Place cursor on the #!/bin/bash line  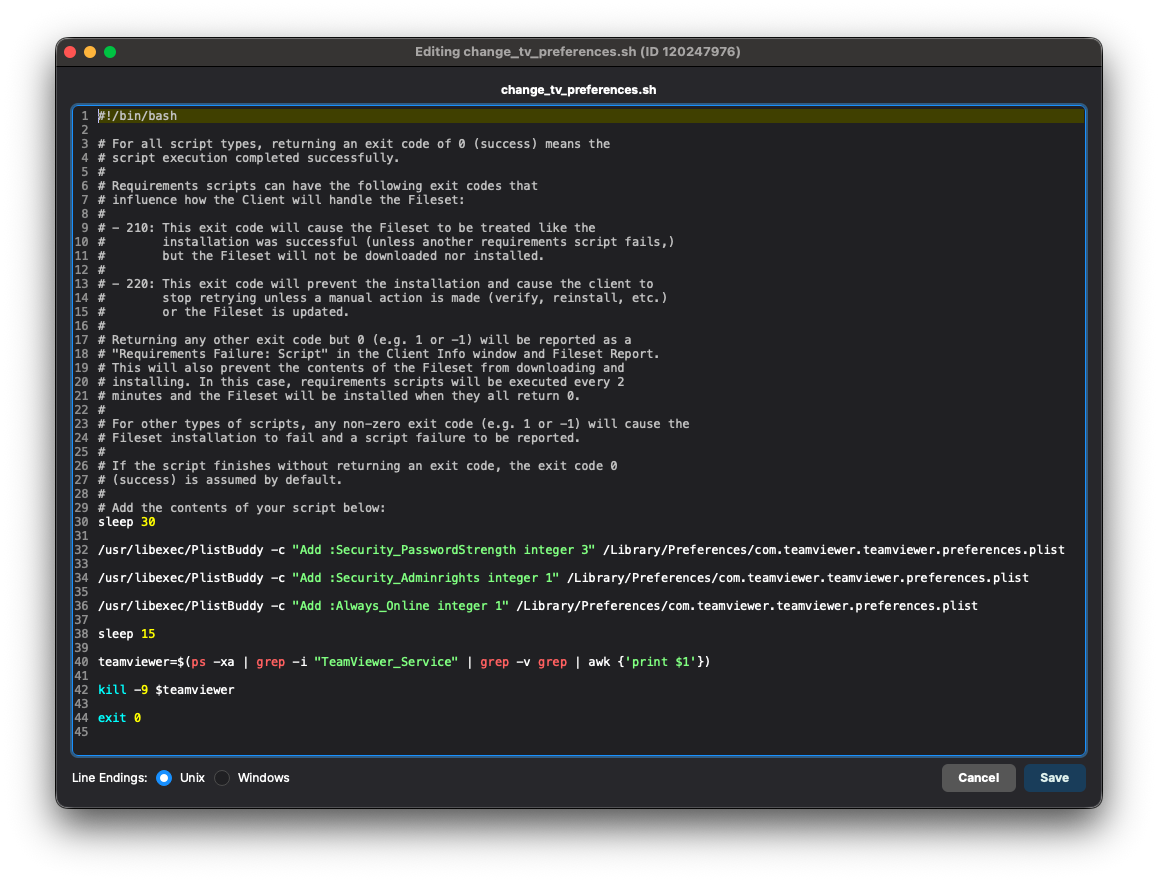pos(137,116)
